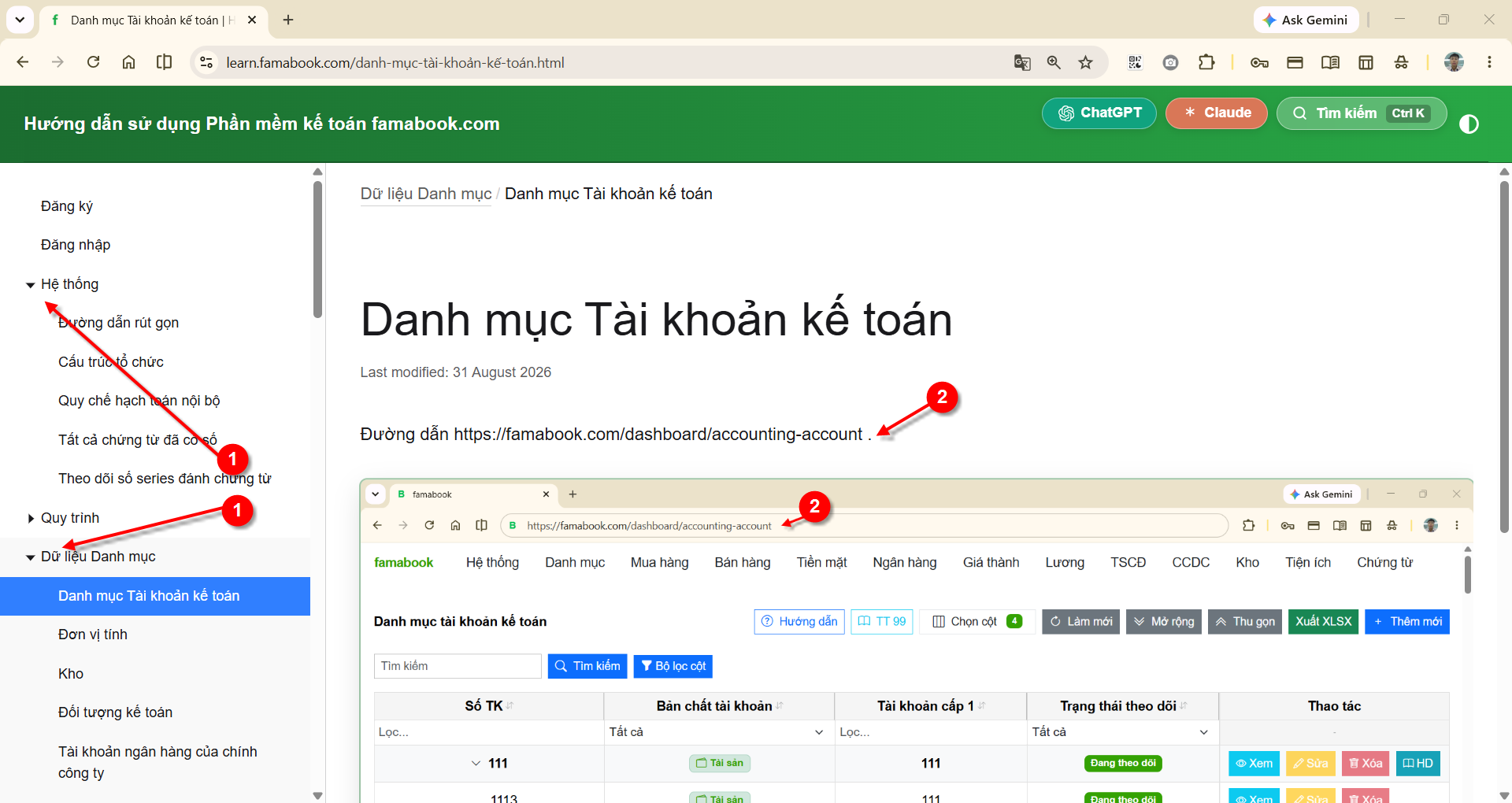Screen dimensions: 1512x803
Task: Click the embedded famabook tutorial screenshot
Action: pos(916,641)
